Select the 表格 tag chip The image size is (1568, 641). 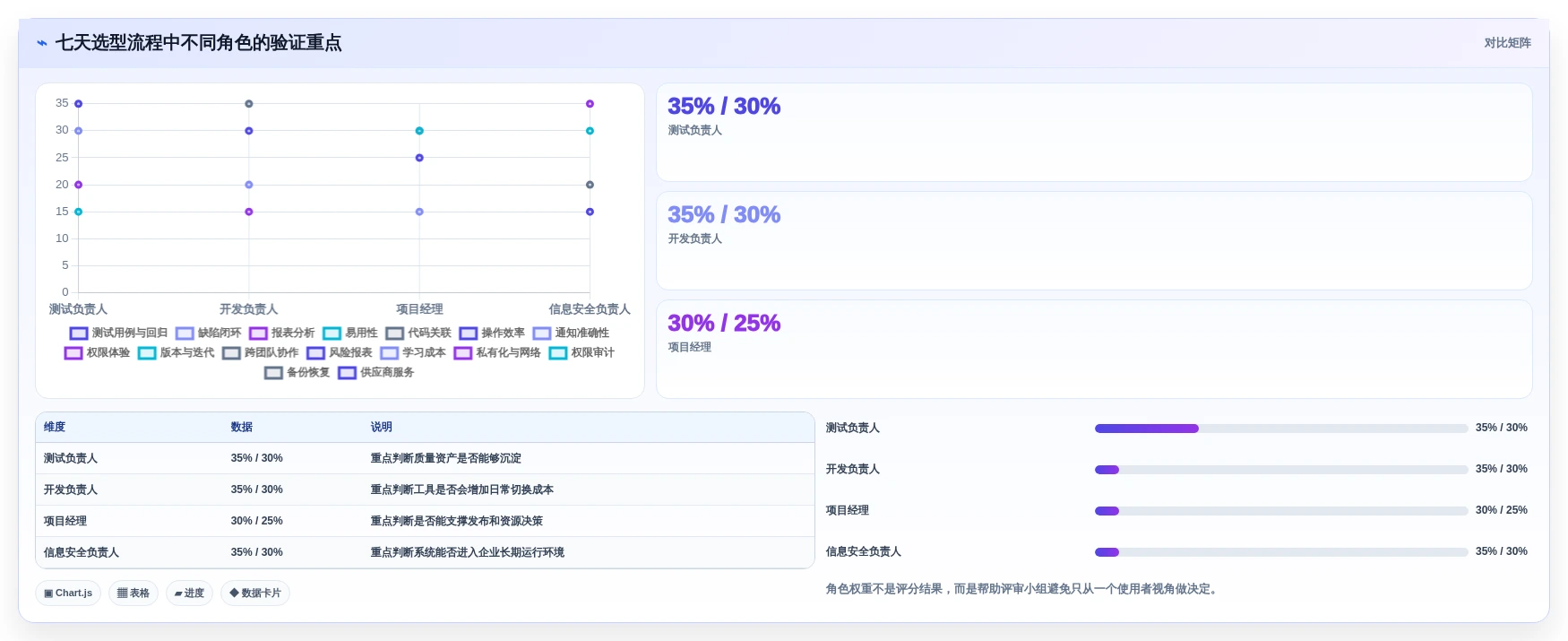(x=134, y=593)
